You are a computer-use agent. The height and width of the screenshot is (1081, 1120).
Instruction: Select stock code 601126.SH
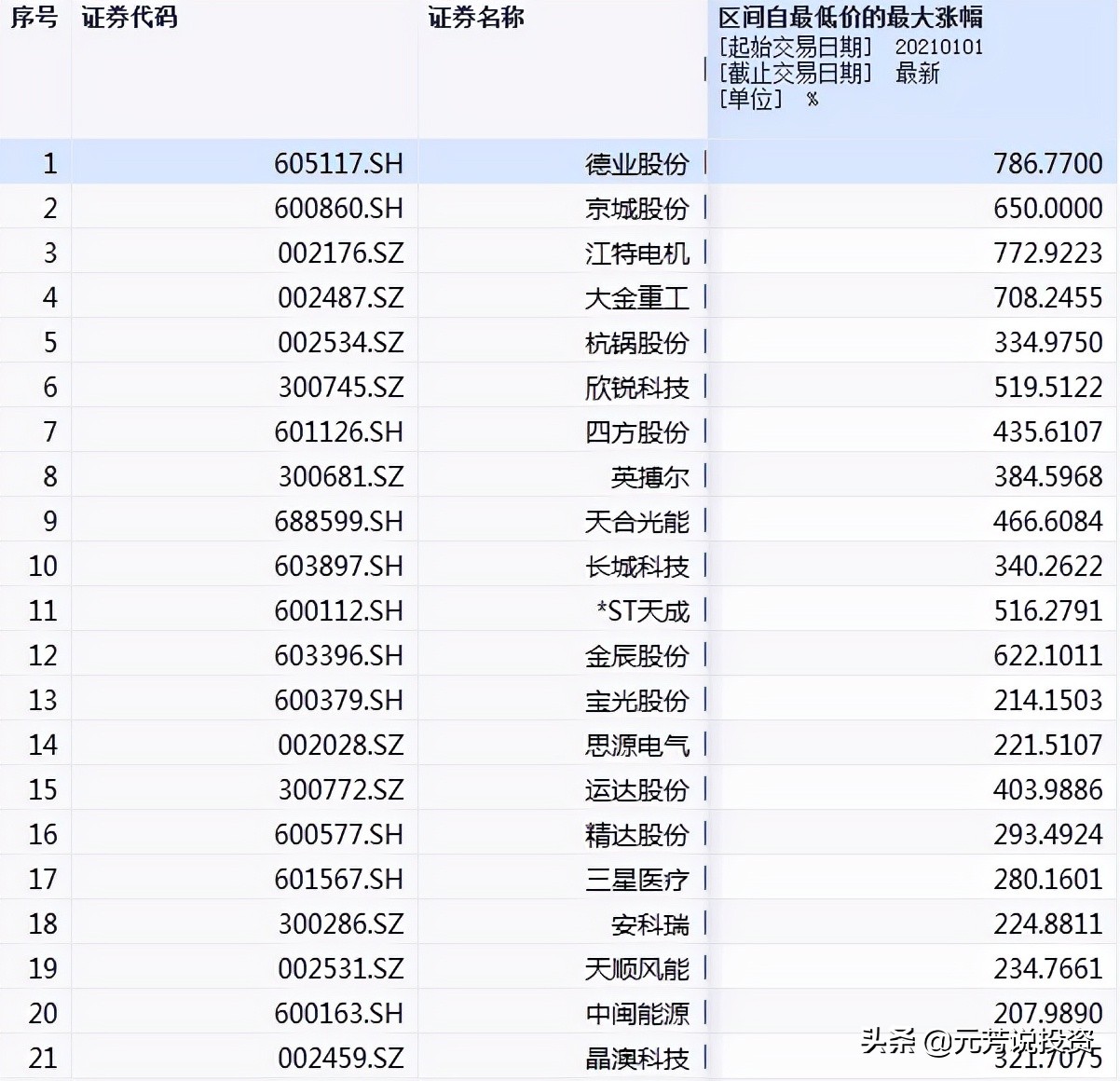click(x=338, y=432)
